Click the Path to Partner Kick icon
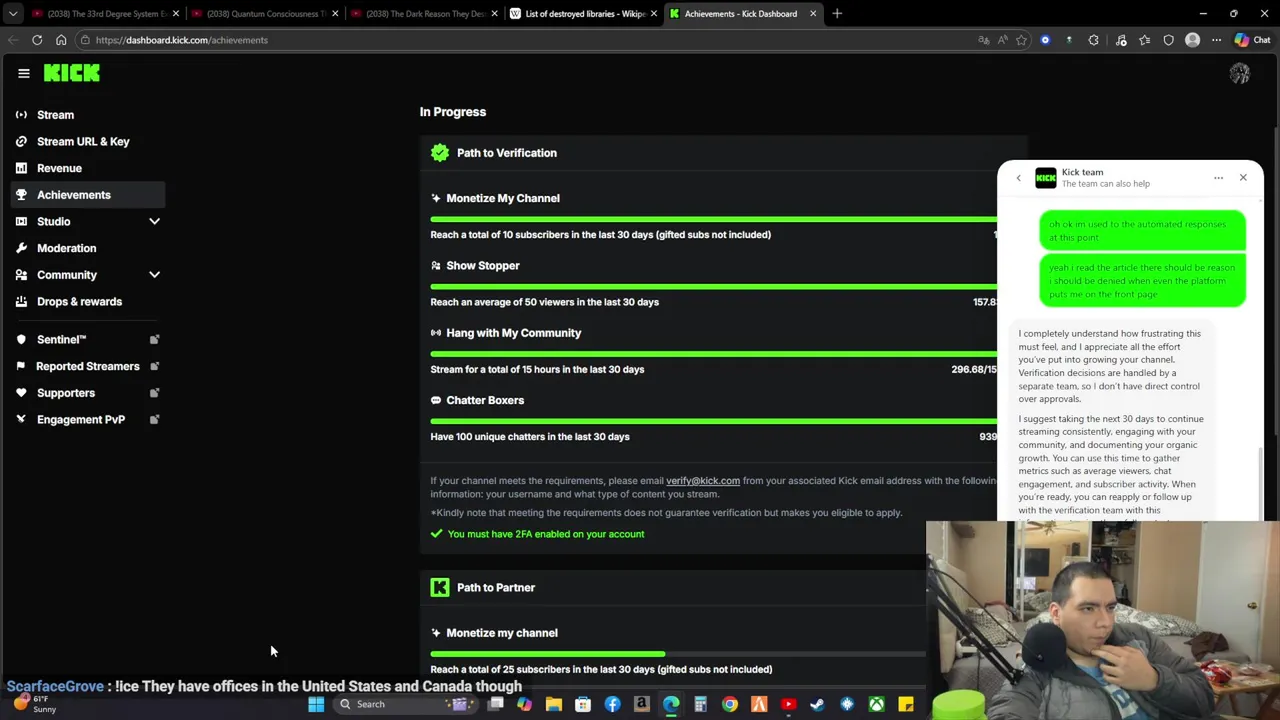Viewport: 1280px width, 720px height. click(x=440, y=587)
